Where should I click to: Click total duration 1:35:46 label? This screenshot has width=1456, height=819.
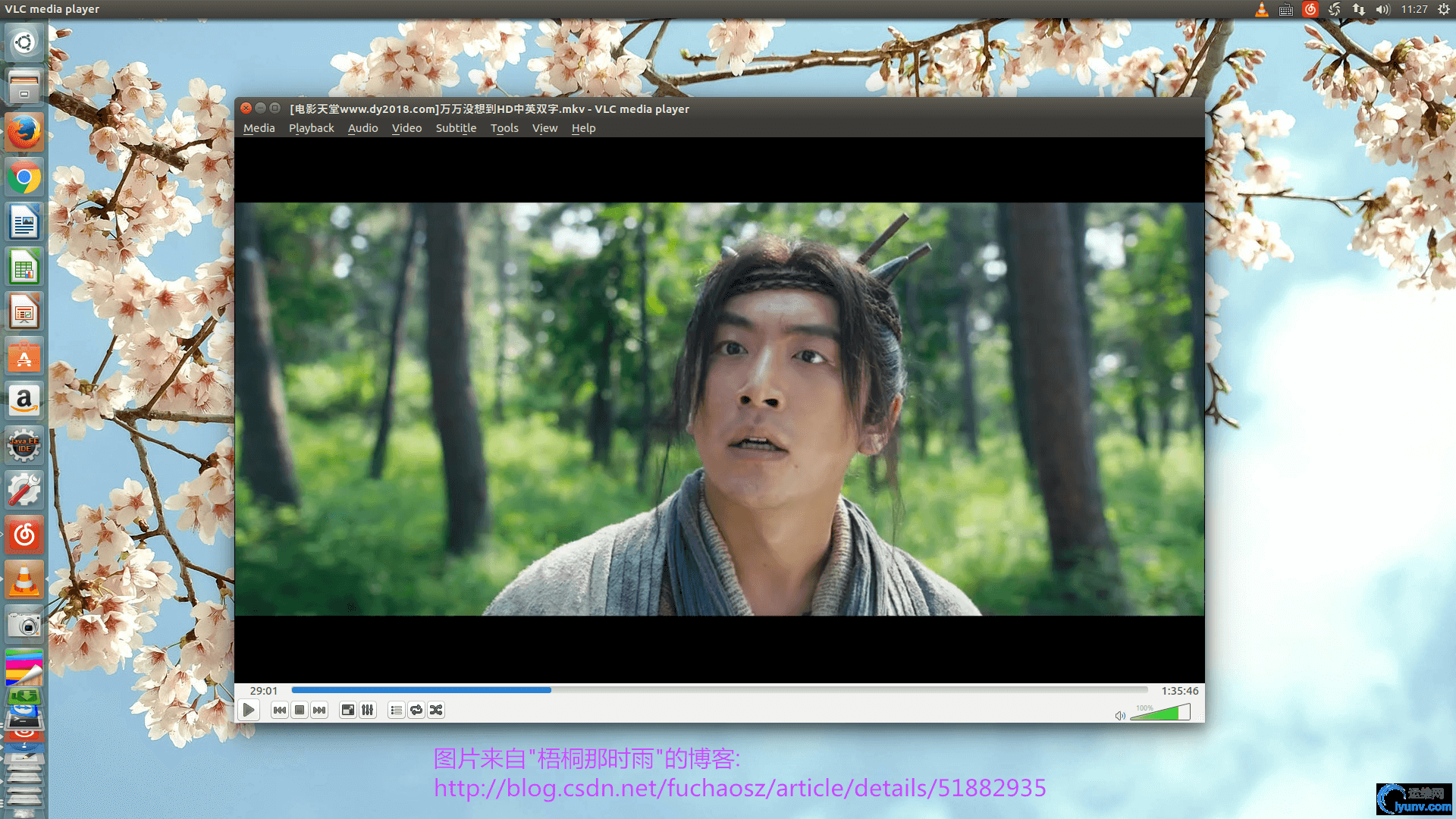click(1180, 691)
